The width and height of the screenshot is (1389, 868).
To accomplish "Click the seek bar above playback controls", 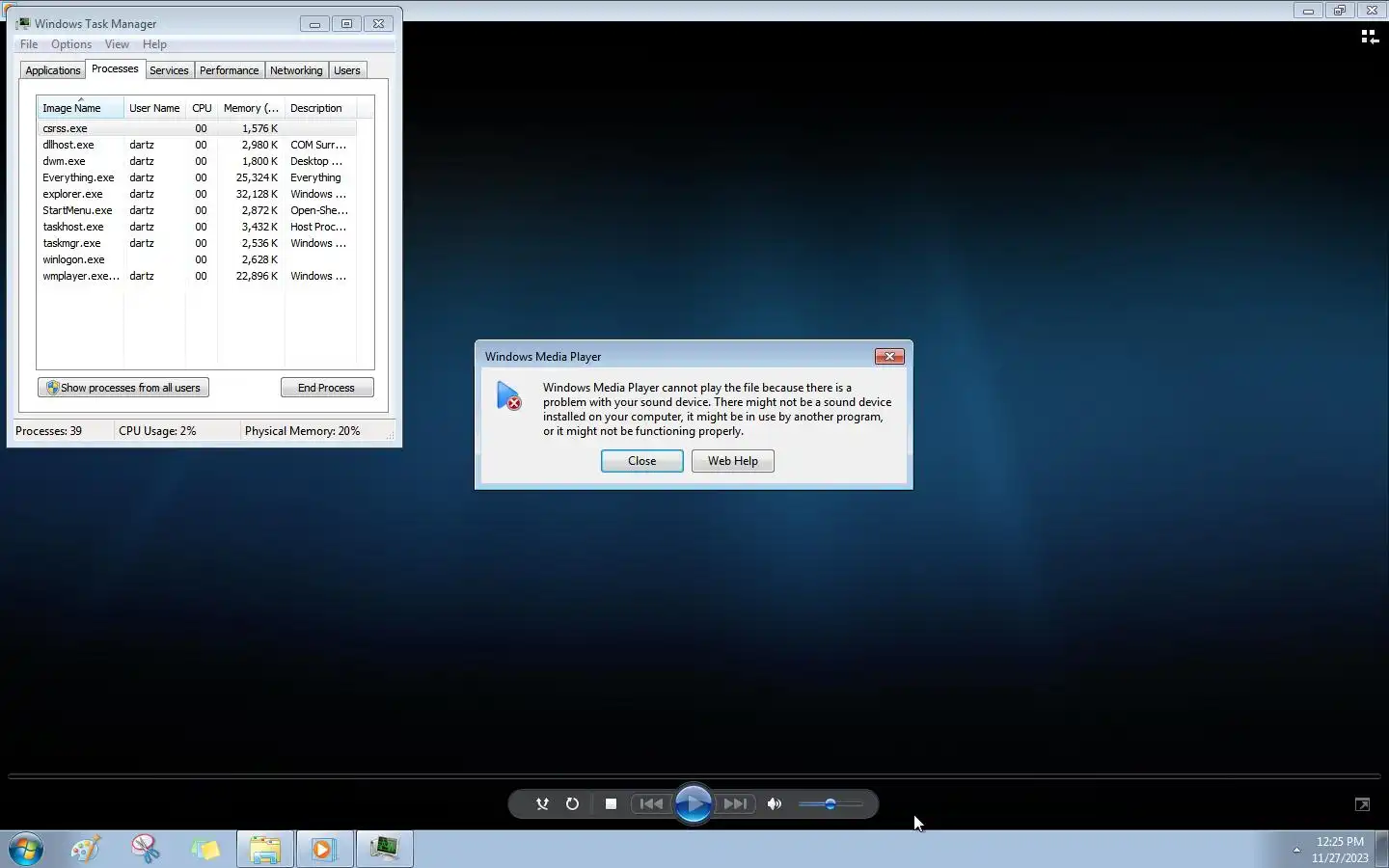I will point(694,775).
